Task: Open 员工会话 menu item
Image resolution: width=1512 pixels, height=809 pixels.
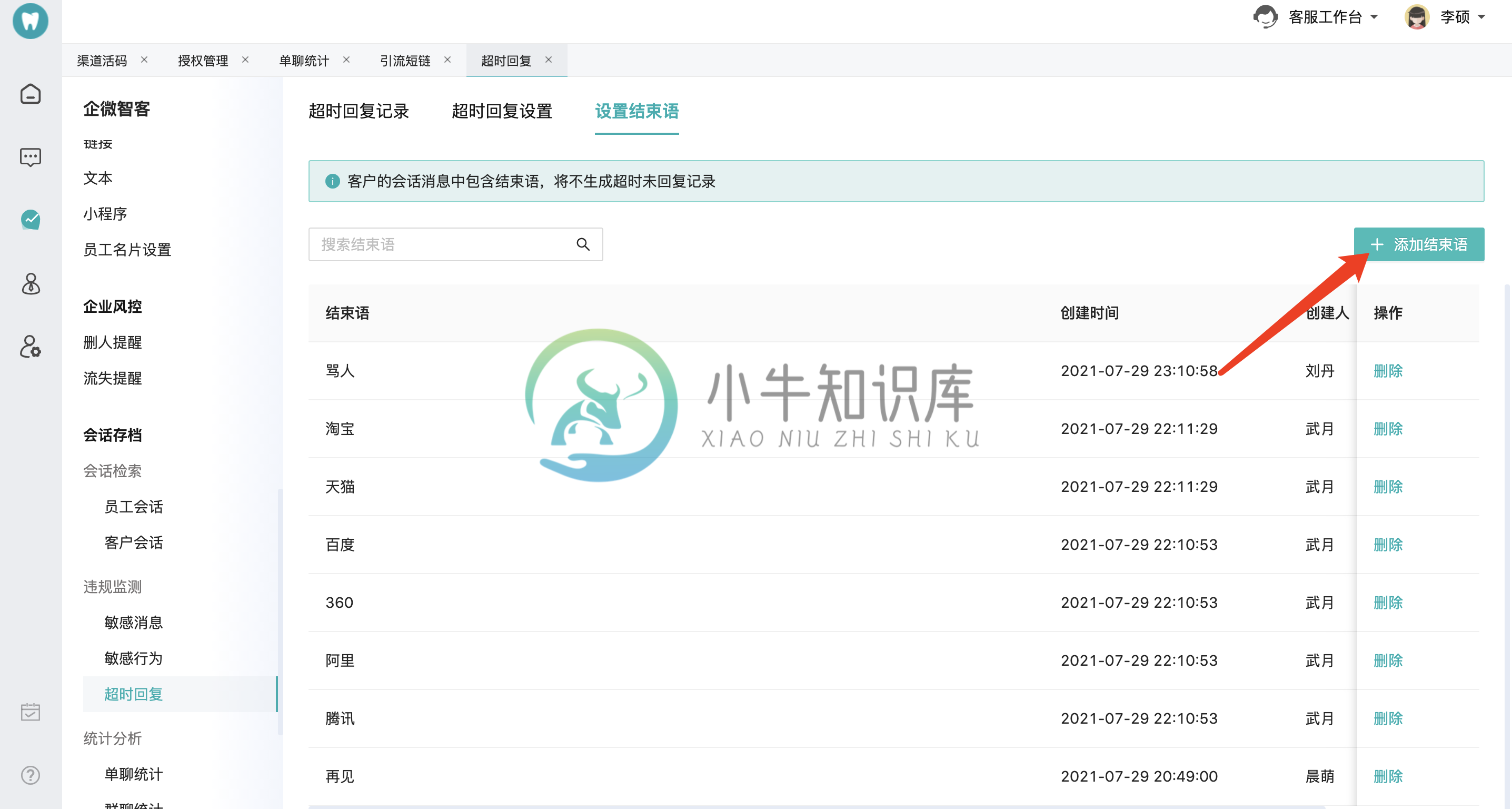Action: point(133,507)
